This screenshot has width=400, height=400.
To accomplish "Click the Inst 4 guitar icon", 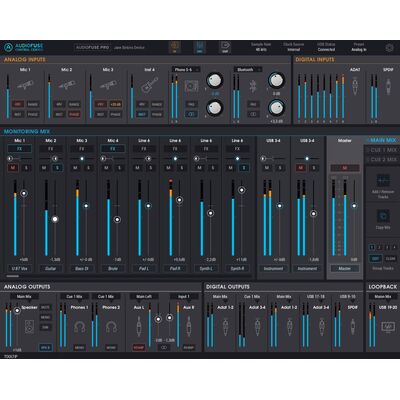I will 150,85.
